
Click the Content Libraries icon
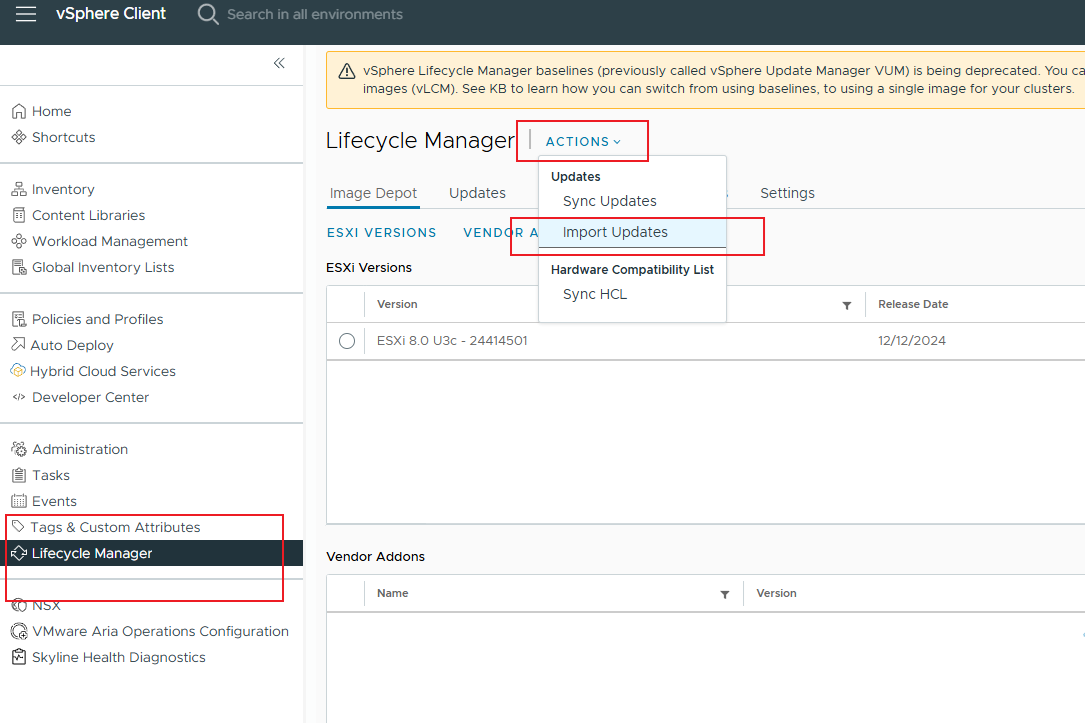pos(18,216)
